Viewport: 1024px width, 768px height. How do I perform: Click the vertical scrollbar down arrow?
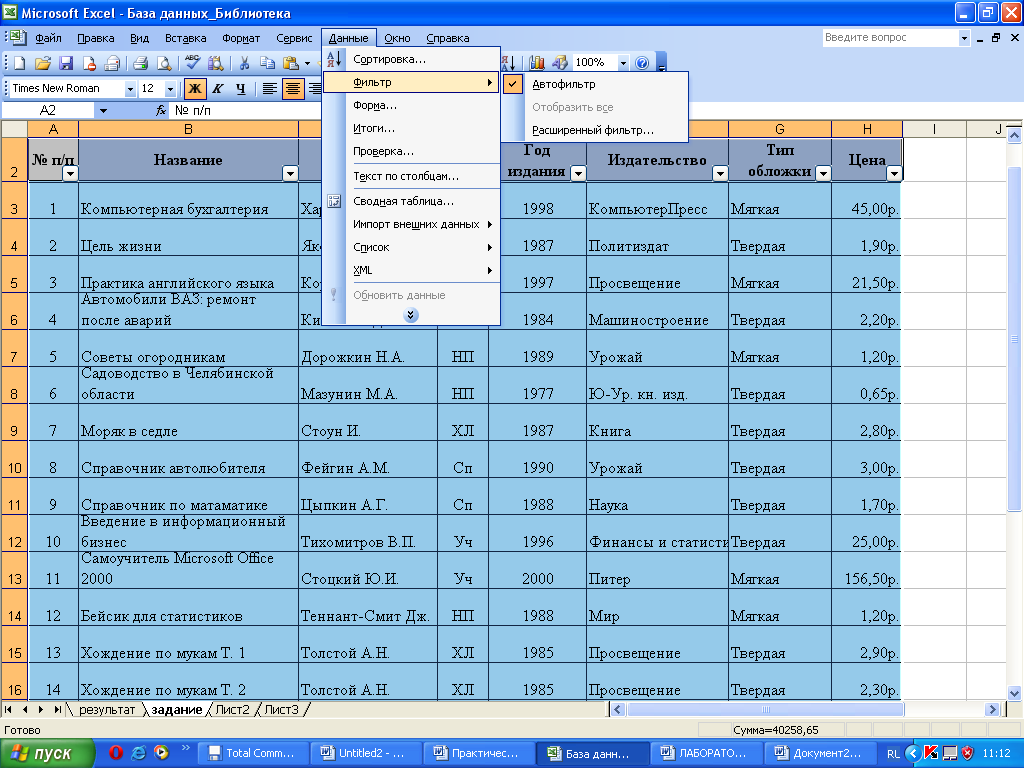1014,694
